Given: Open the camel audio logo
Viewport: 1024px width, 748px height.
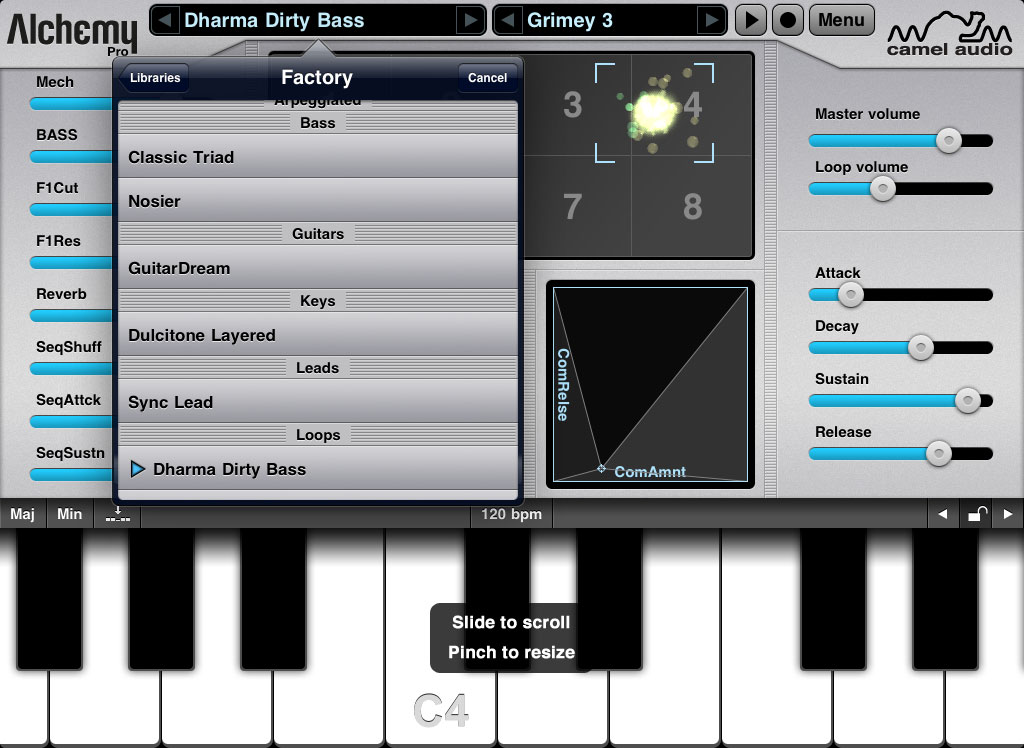Looking at the screenshot, I should (950, 33).
